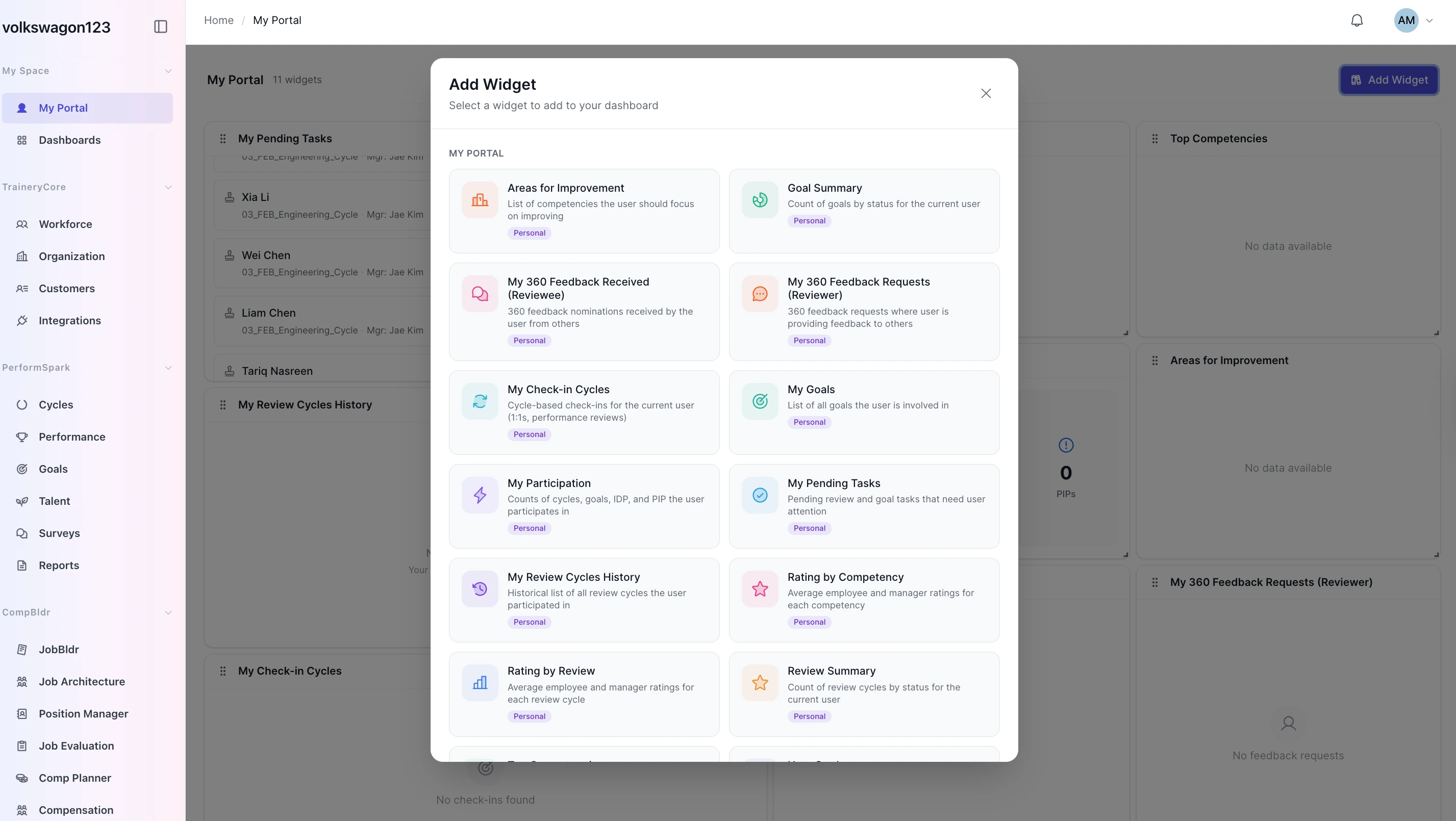
Task: Click the Organization building icon
Action: (x=22, y=256)
